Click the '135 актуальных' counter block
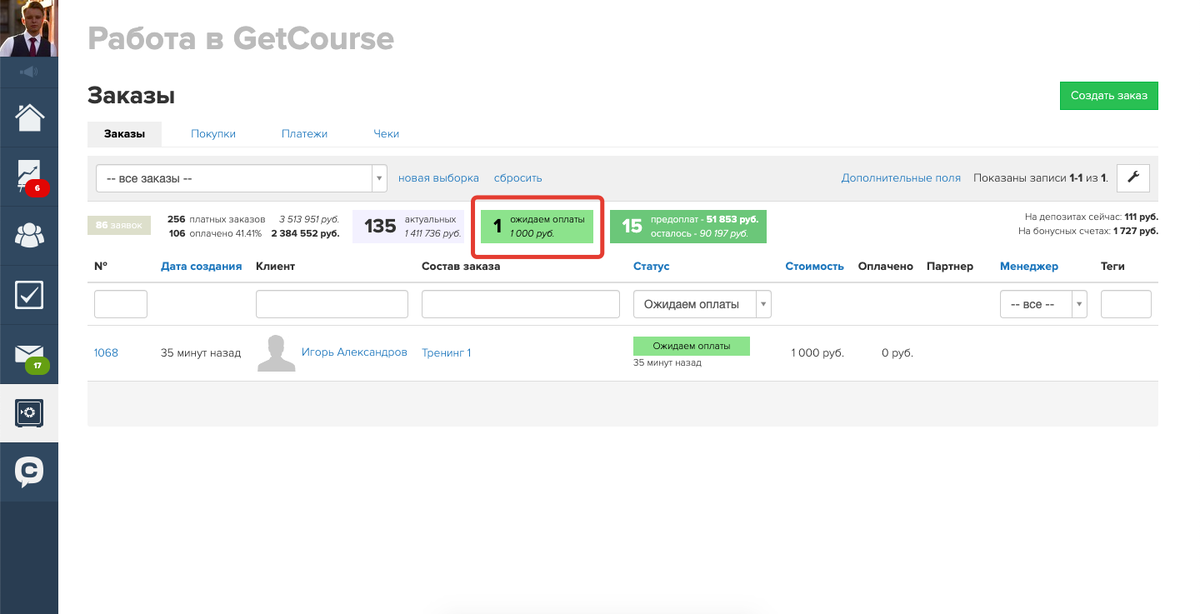1200x614 pixels. coord(408,226)
